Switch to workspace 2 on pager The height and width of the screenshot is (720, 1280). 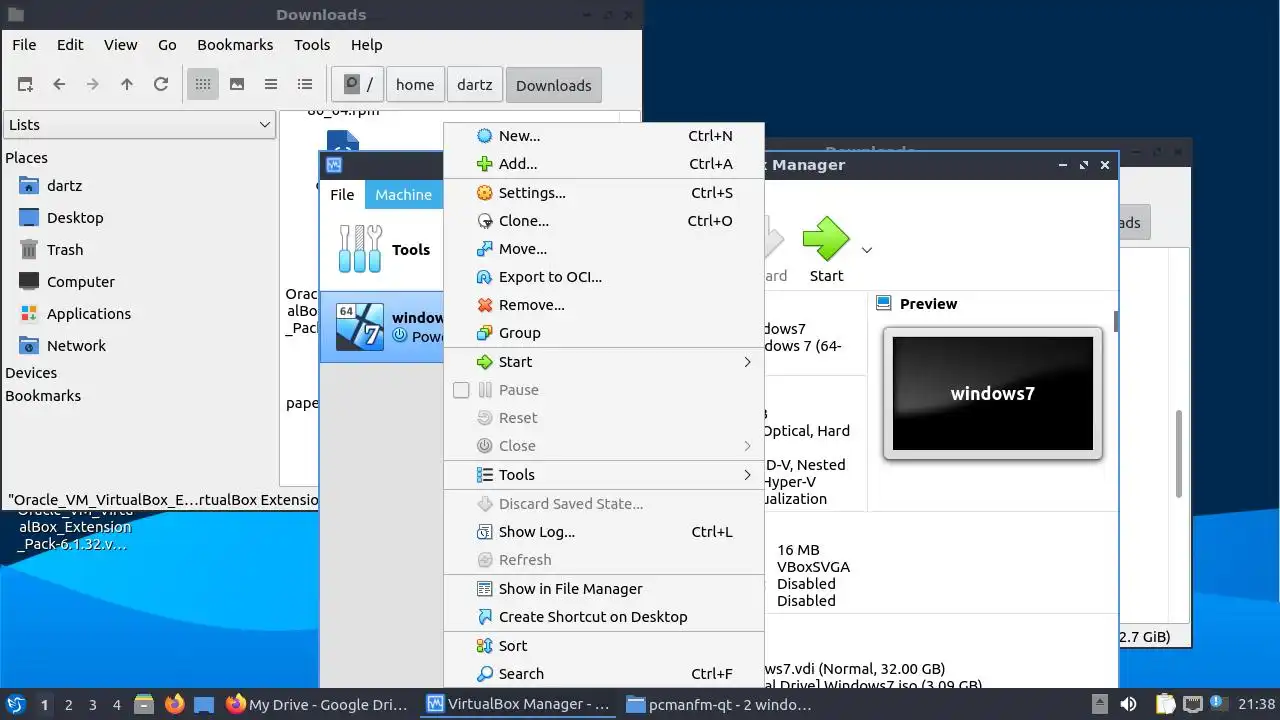tap(69, 705)
